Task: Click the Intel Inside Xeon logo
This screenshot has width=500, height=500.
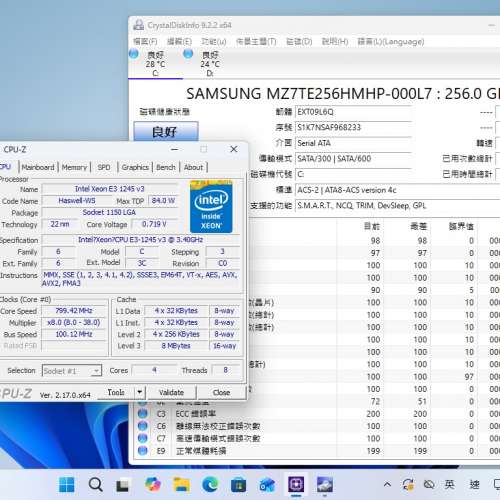Action: (211, 207)
